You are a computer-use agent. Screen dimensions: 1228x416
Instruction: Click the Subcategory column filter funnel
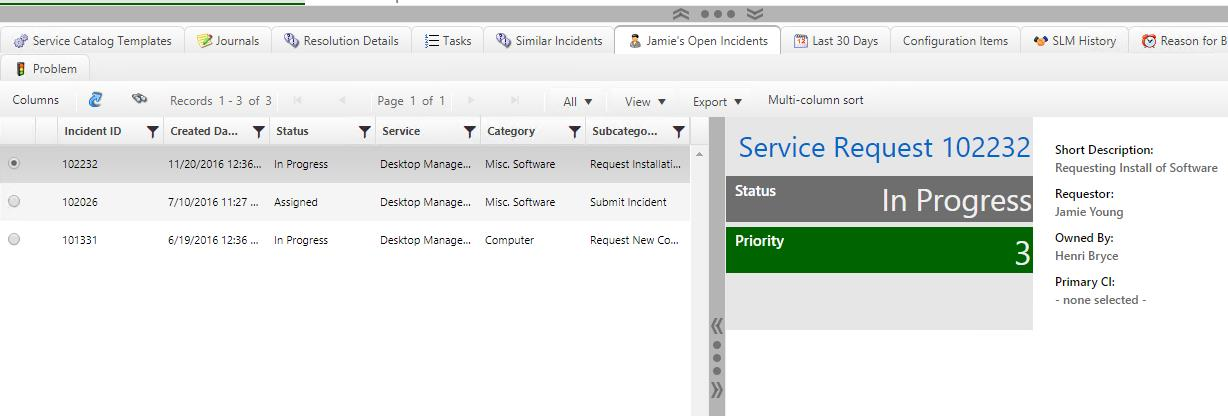click(678, 132)
